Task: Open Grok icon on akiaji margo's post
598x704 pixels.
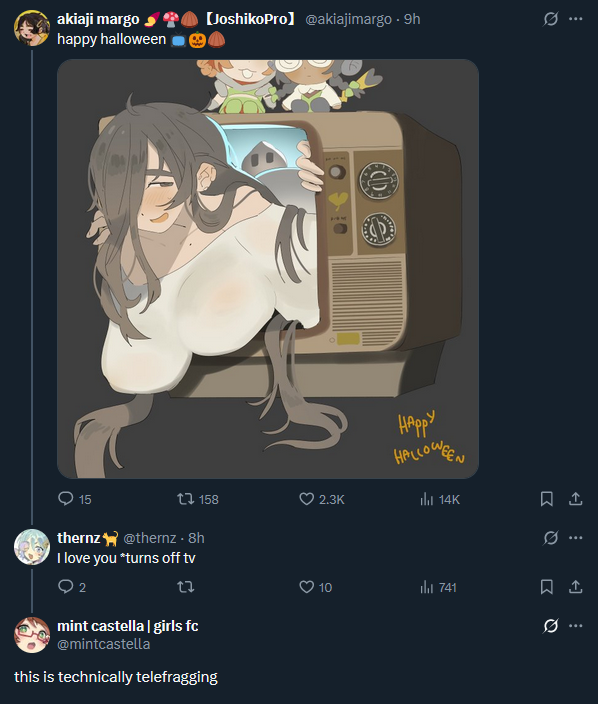Action: pyautogui.click(x=551, y=19)
